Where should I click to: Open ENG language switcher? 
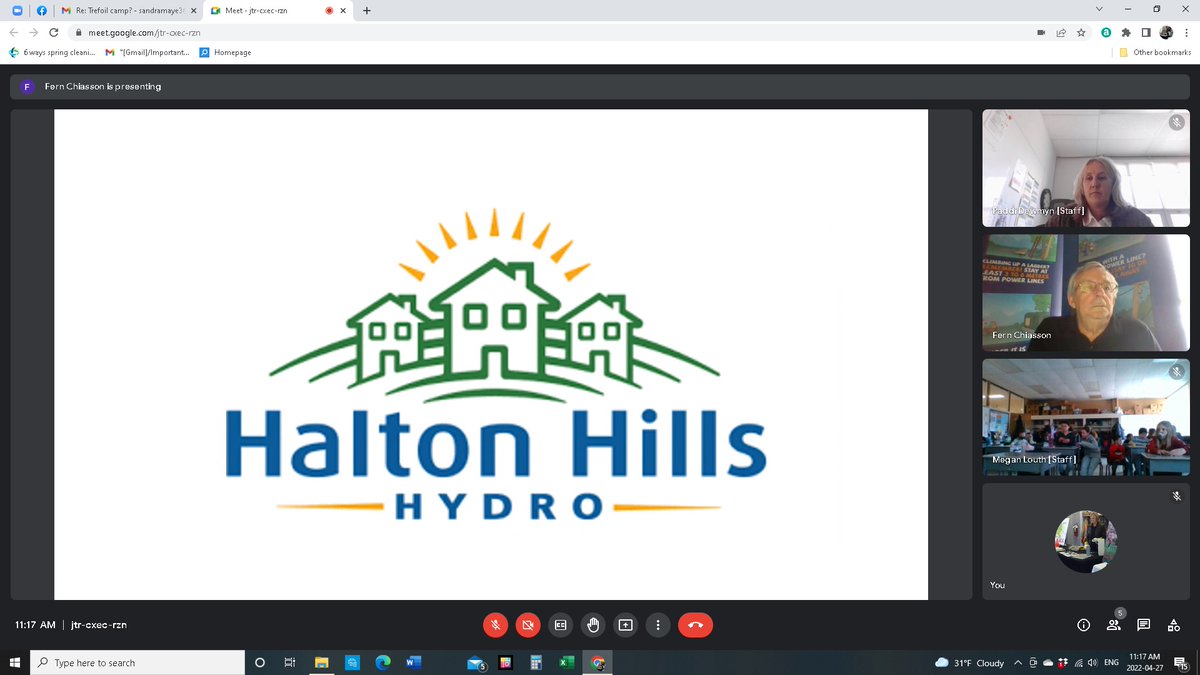pos(1110,662)
